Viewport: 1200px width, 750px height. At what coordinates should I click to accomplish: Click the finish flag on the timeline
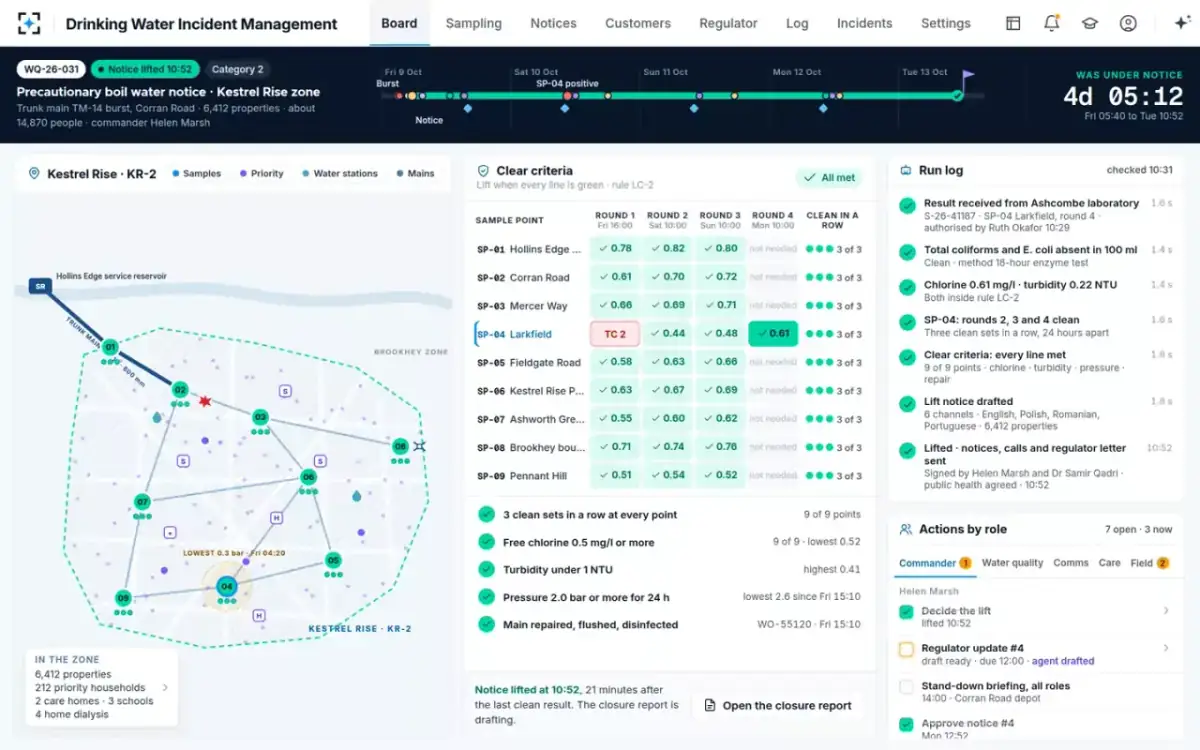[967, 76]
